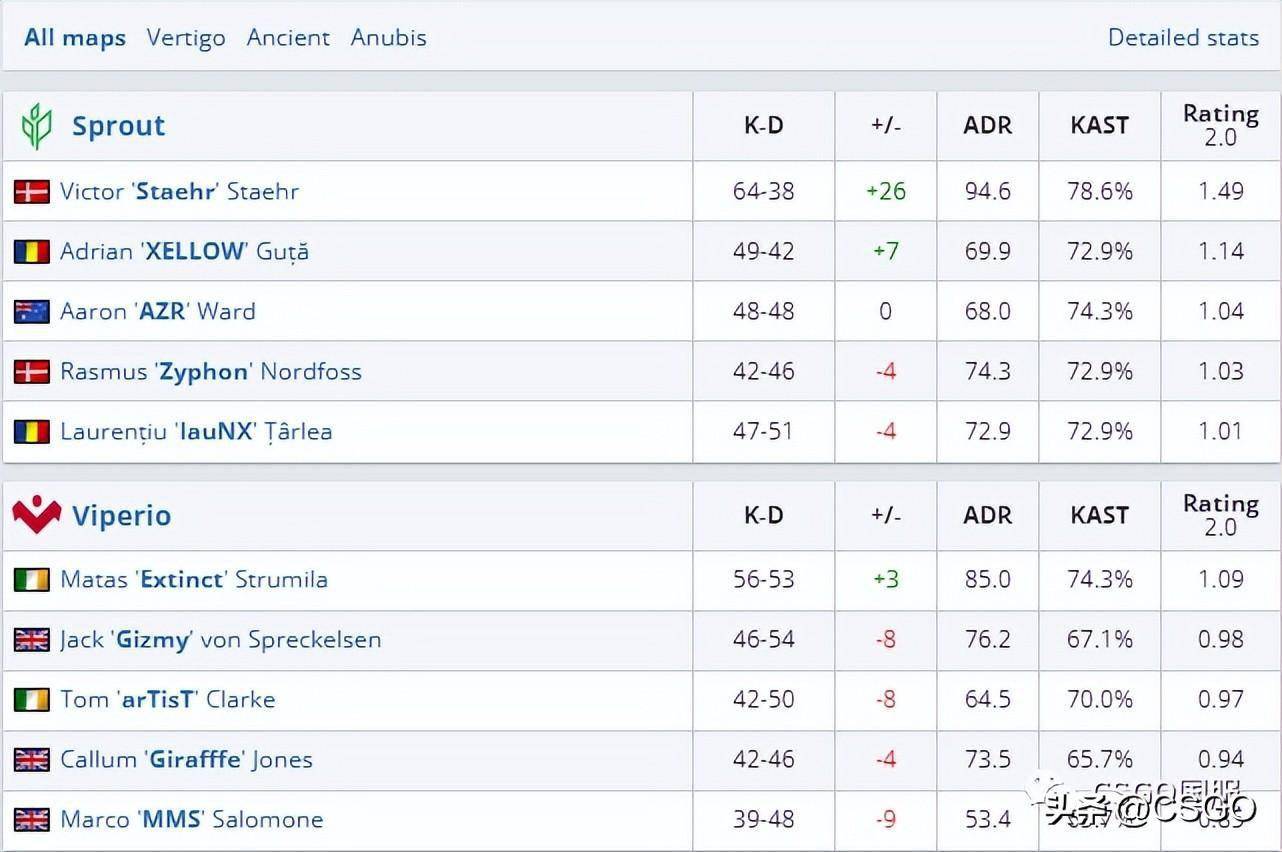Switch to the Vertigo map tab

(x=186, y=38)
